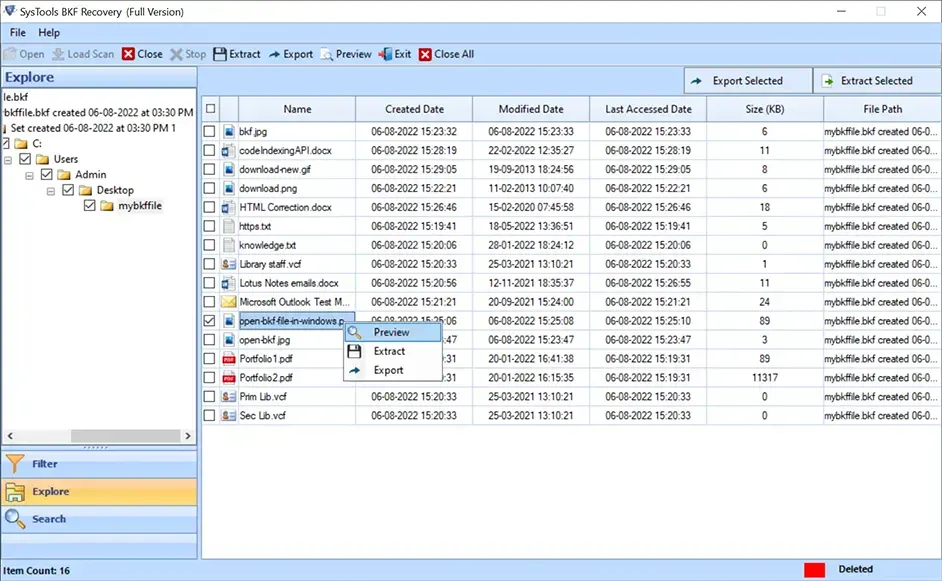Switch to the Filter pane

click(99, 464)
